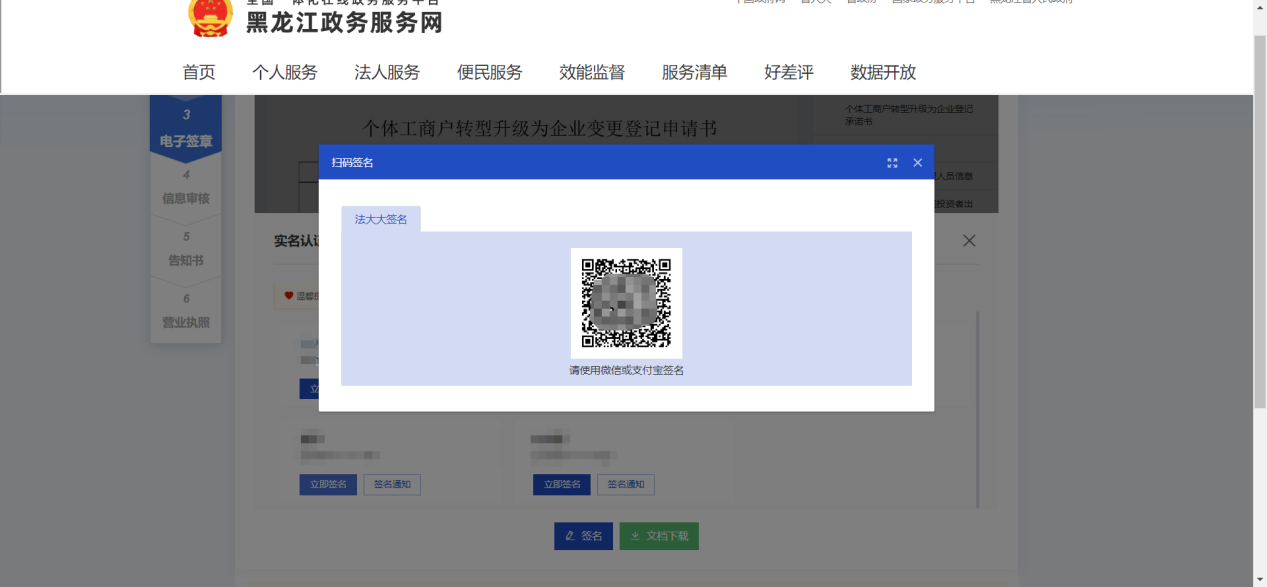Open the 首页 menu item
Screen dimensions: 1267x587
click(x=199, y=72)
